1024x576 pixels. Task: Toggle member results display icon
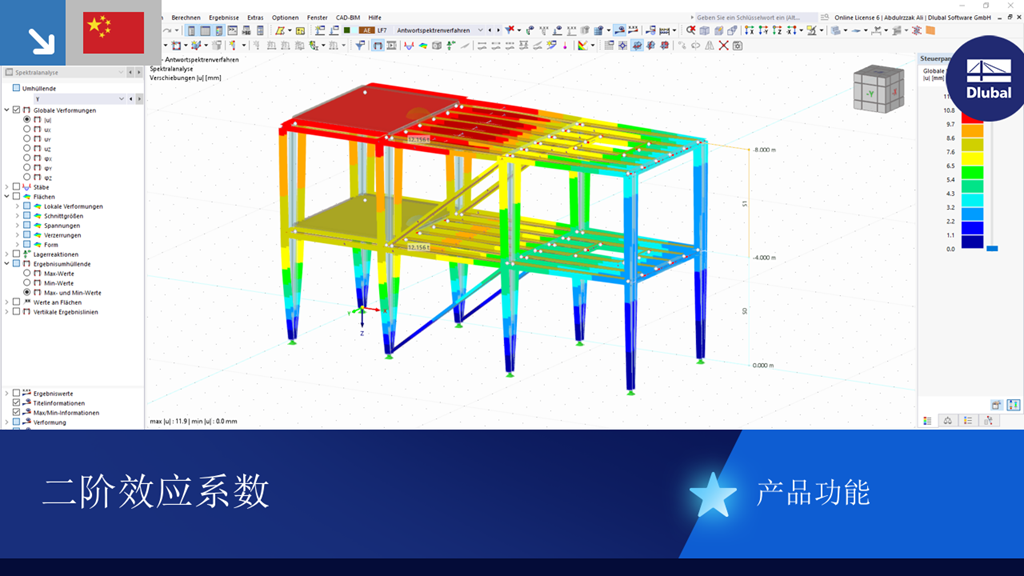(409, 46)
